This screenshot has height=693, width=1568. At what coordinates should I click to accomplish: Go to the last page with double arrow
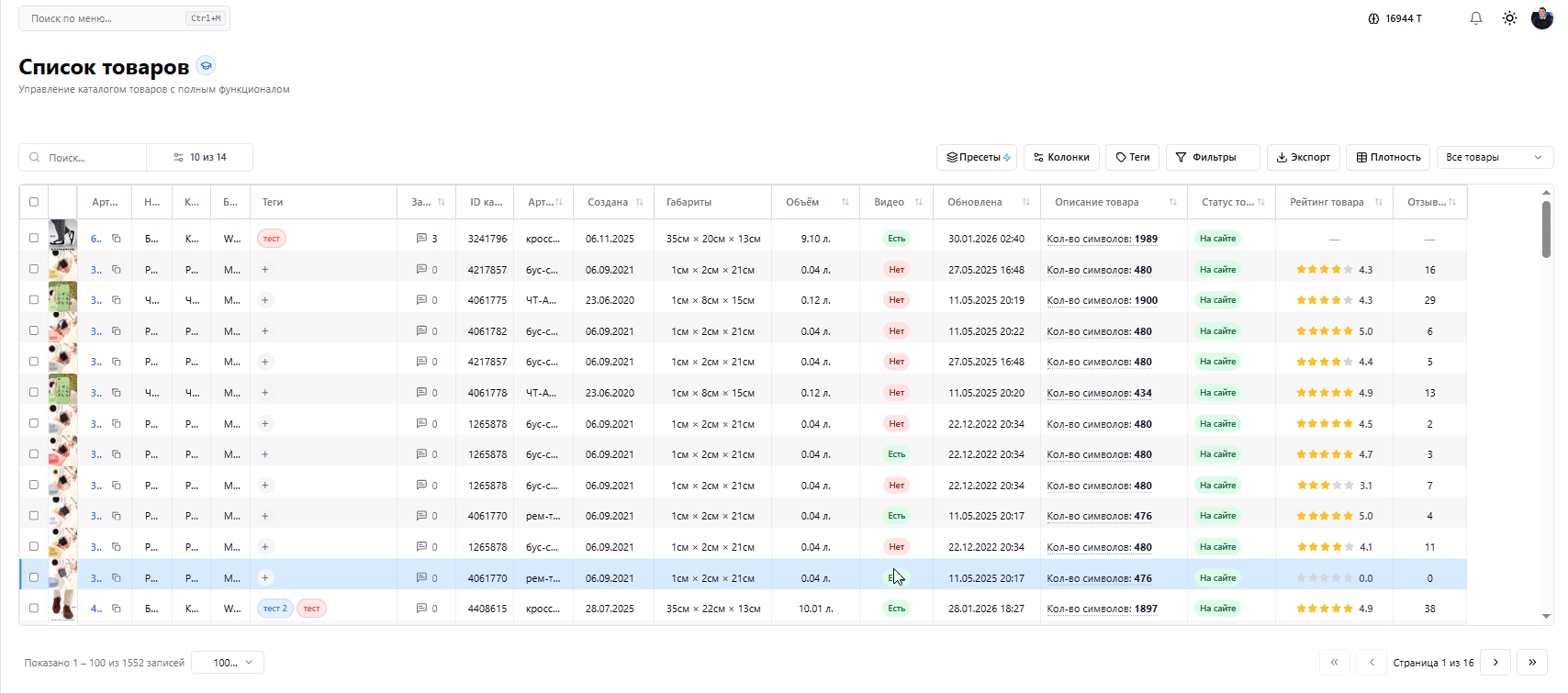pos(1531,662)
